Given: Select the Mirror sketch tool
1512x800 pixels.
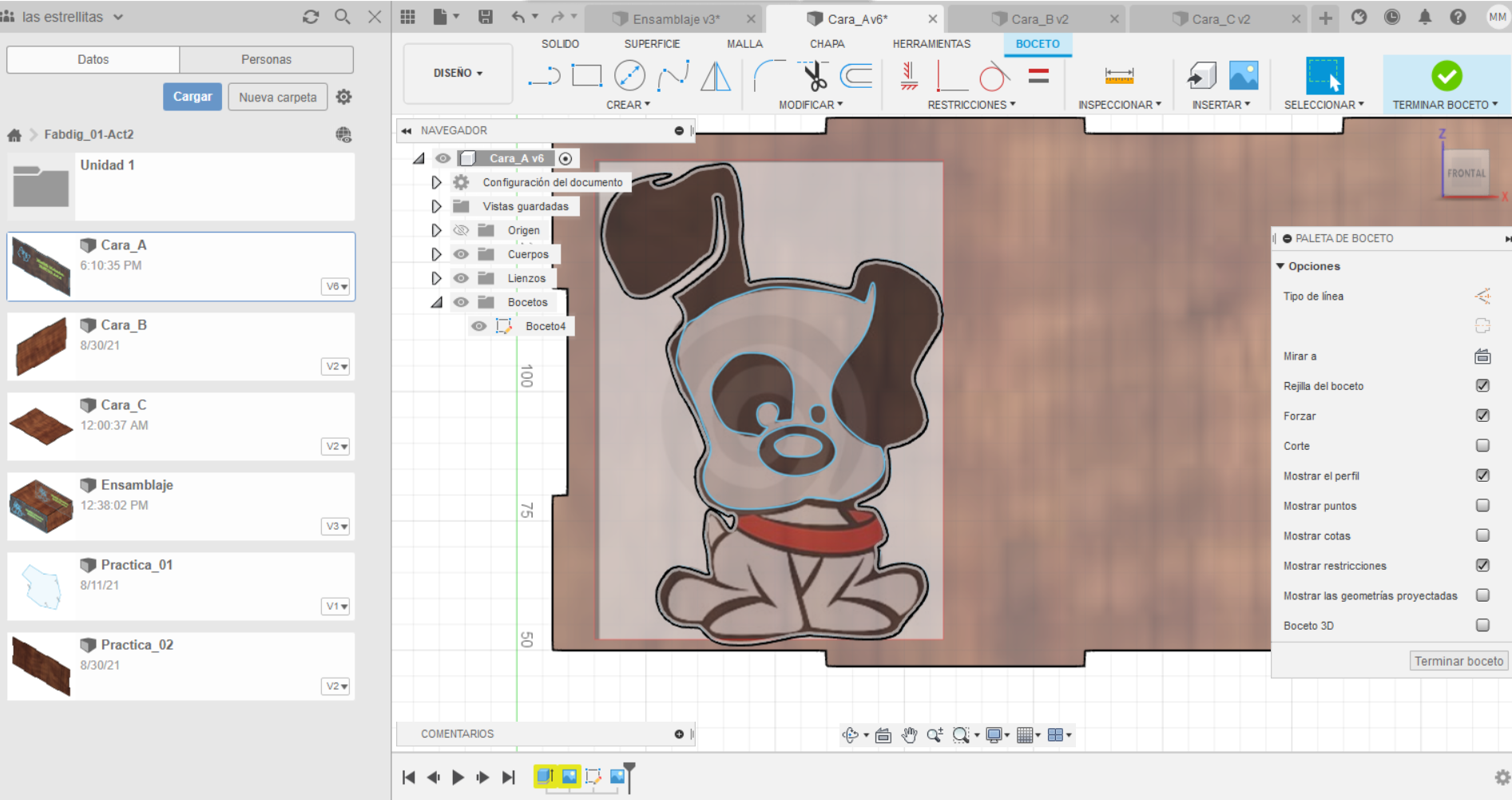Looking at the screenshot, I should point(715,76).
